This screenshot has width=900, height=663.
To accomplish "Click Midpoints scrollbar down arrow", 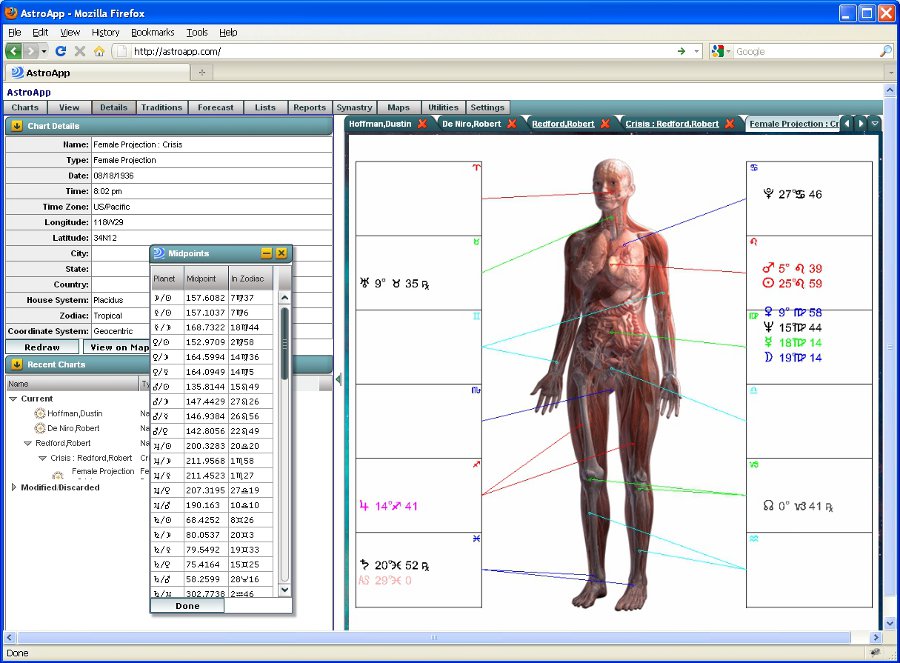I will [284, 590].
